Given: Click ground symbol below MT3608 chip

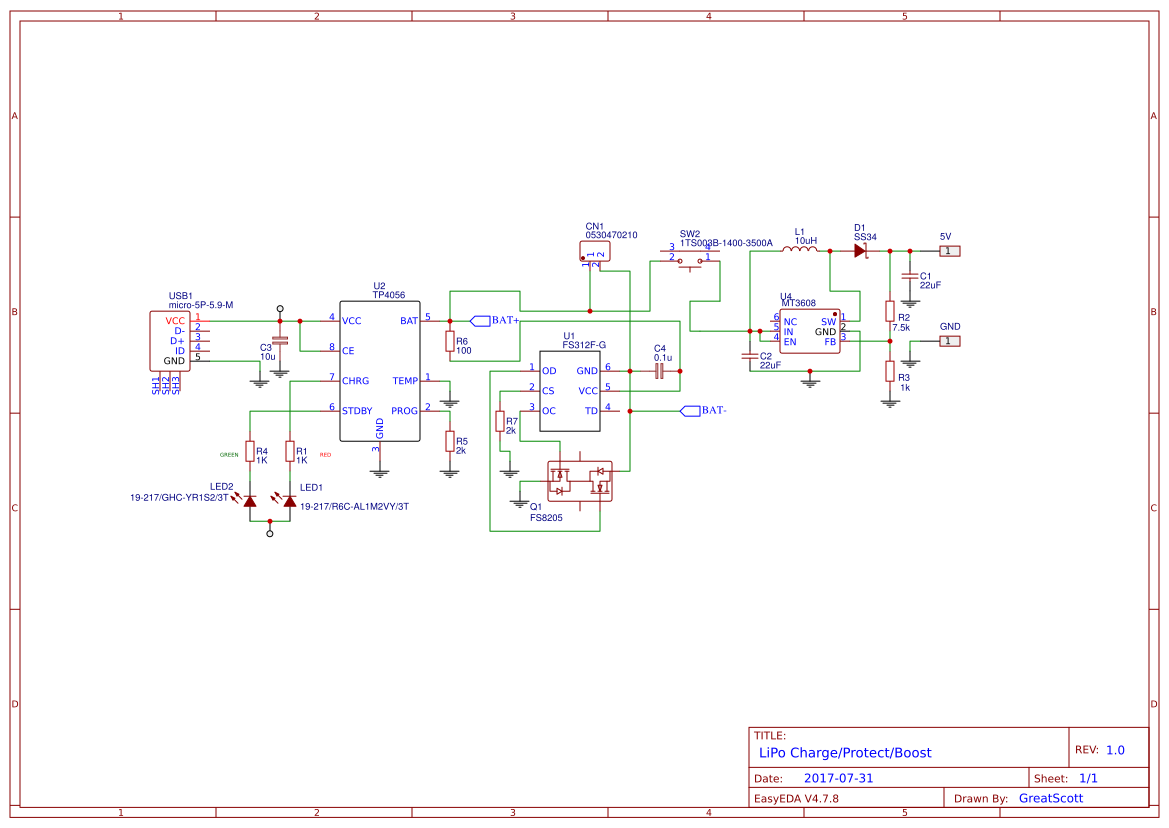Looking at the screenshot, I should coord(810,382).
